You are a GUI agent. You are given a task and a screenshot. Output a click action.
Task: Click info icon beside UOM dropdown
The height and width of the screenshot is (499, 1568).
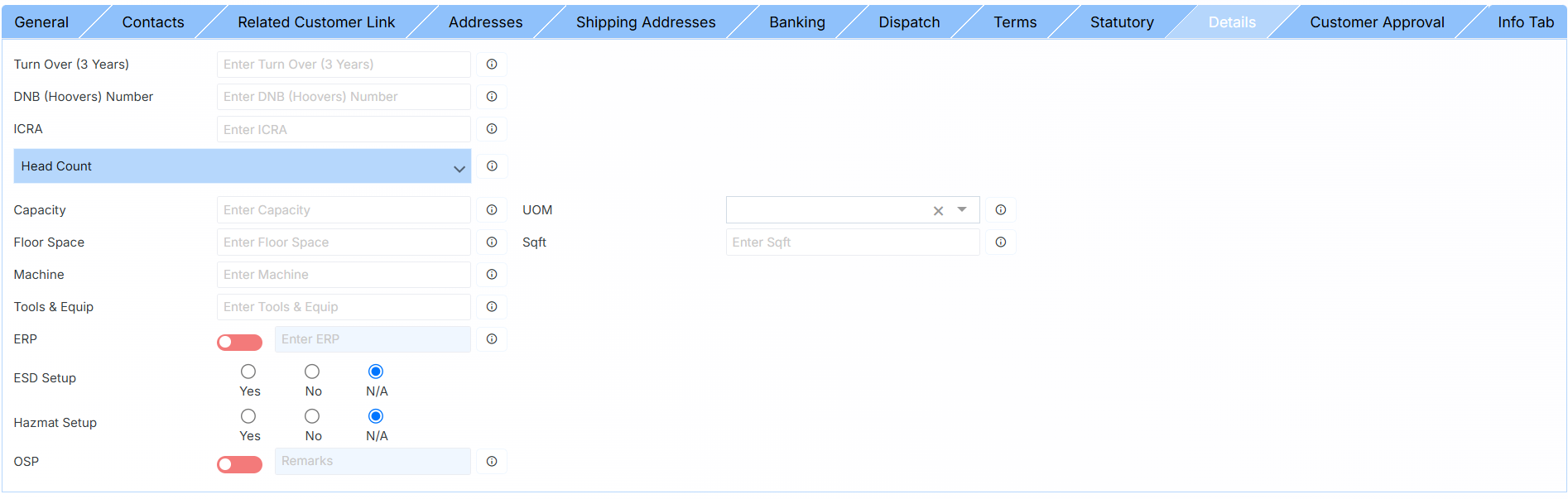(x=1000, y=210)
